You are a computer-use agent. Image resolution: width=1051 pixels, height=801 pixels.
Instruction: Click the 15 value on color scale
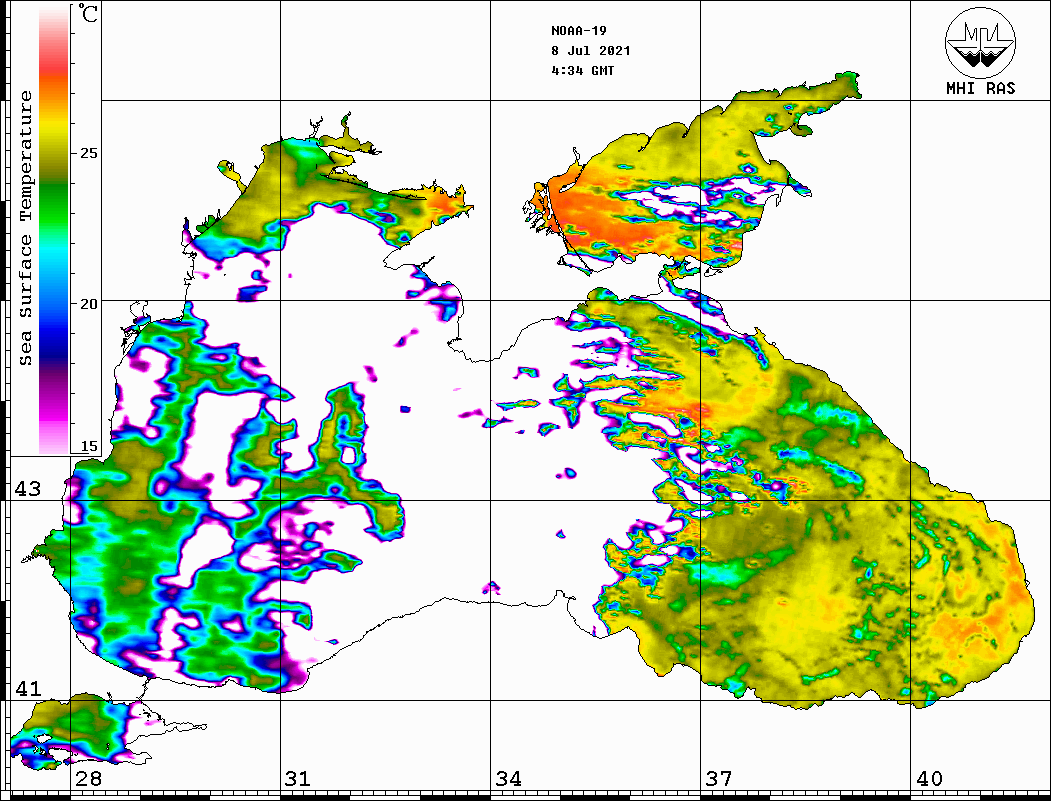(88, 446)
